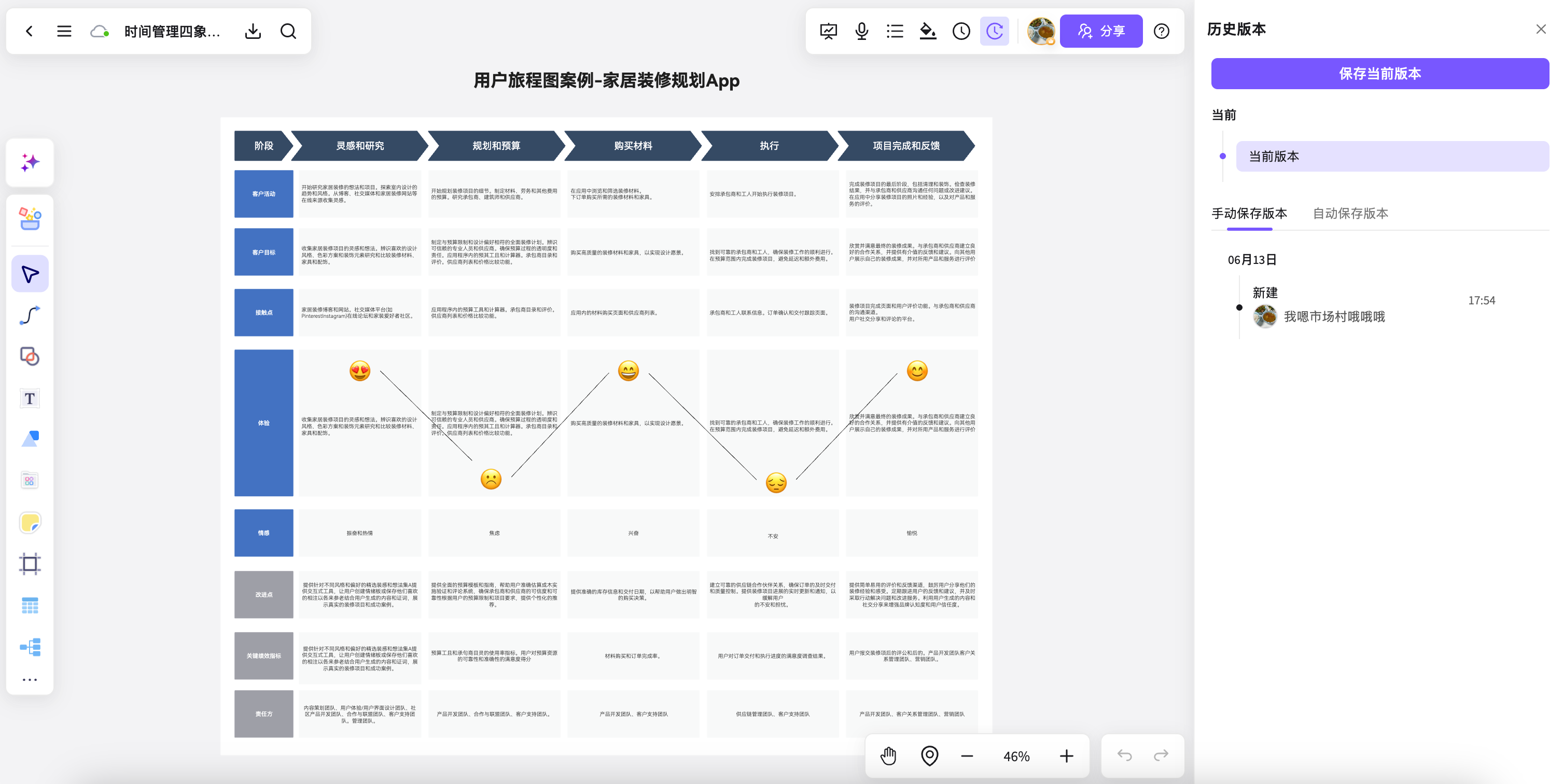Viewport: 1563px width, 784px height.
Task: Select the 灵感和研究 stage header
Action: [x=360, y=146]
